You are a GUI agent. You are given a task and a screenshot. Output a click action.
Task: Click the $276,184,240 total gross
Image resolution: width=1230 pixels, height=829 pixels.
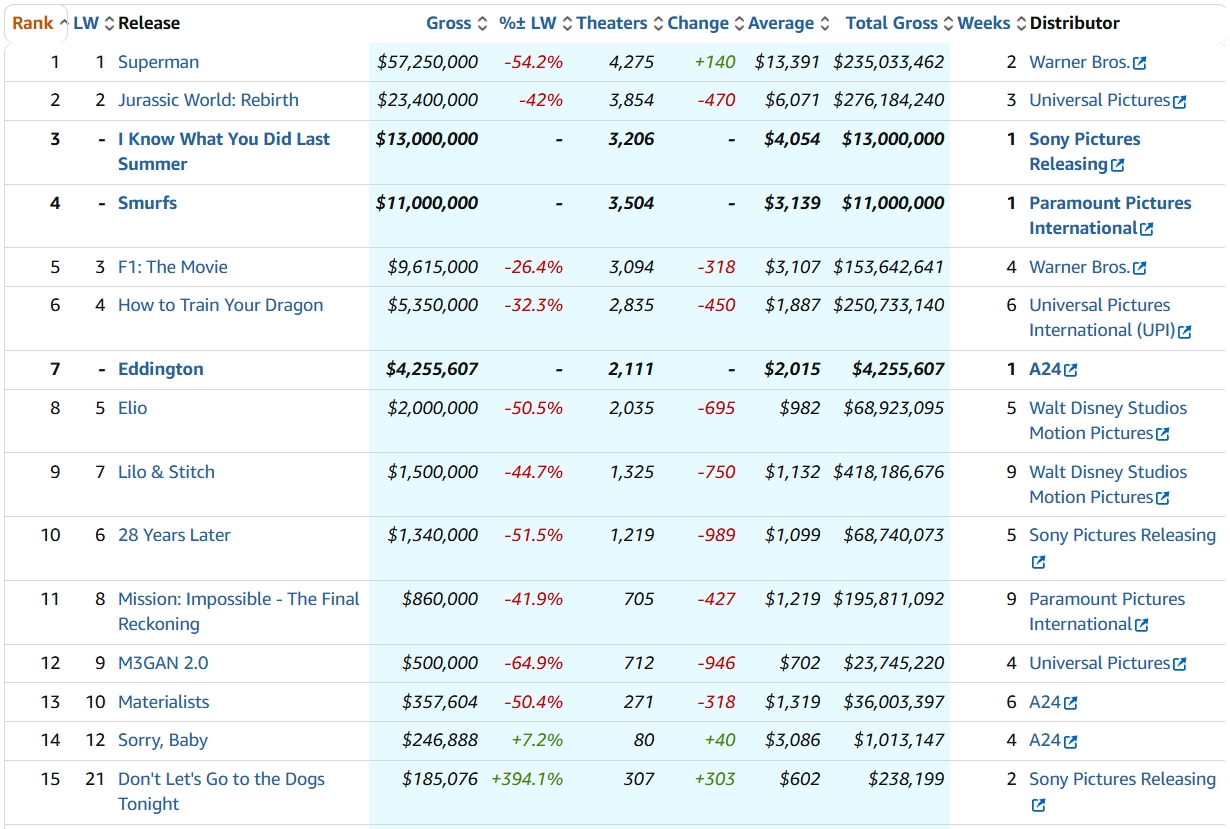888,100
